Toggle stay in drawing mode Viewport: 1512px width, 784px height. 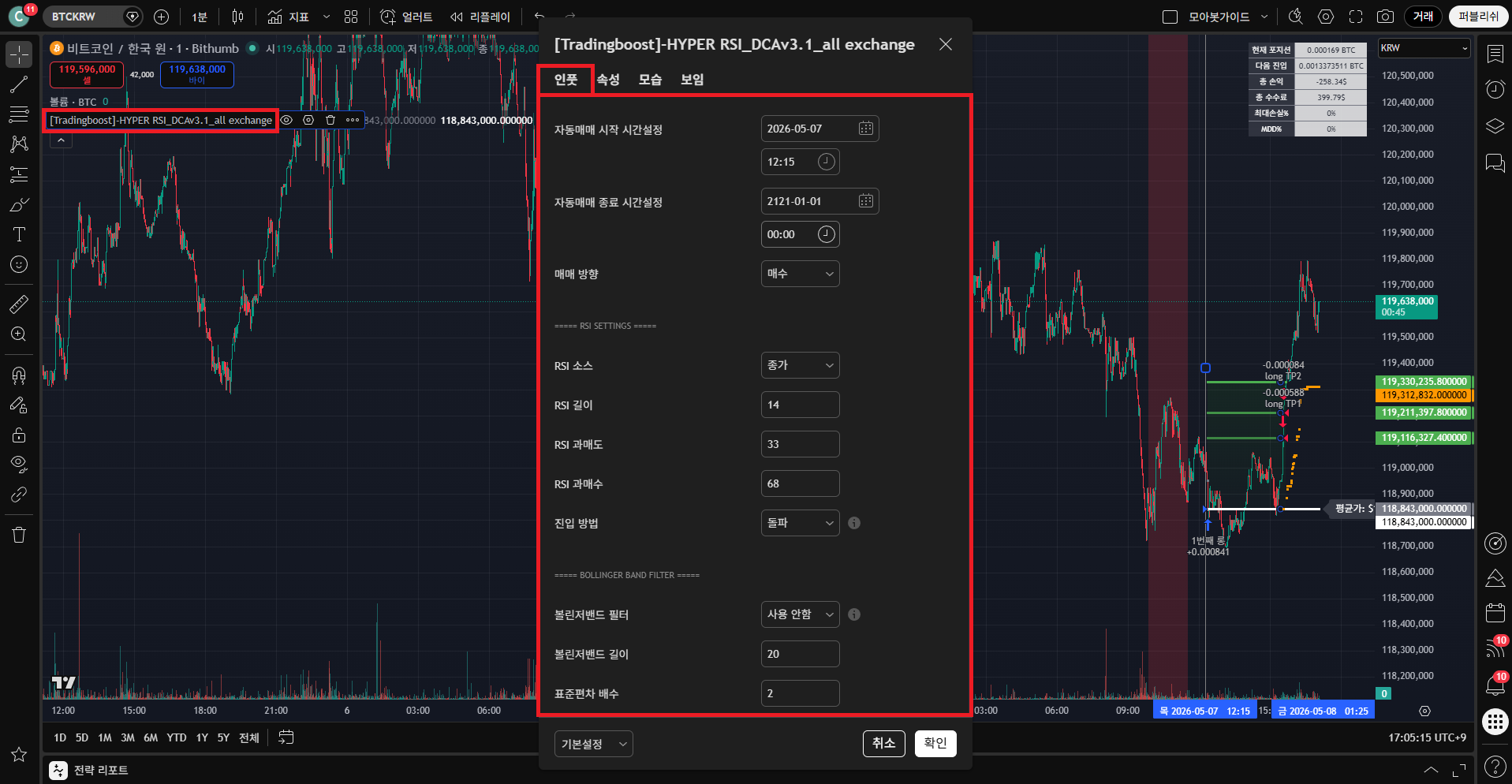point(19,405)
